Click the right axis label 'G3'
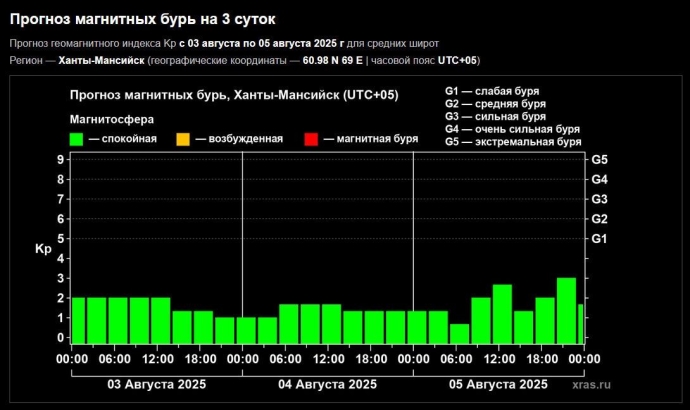The width and height of the screenshot is (690, 410). (x=599, y=199)
